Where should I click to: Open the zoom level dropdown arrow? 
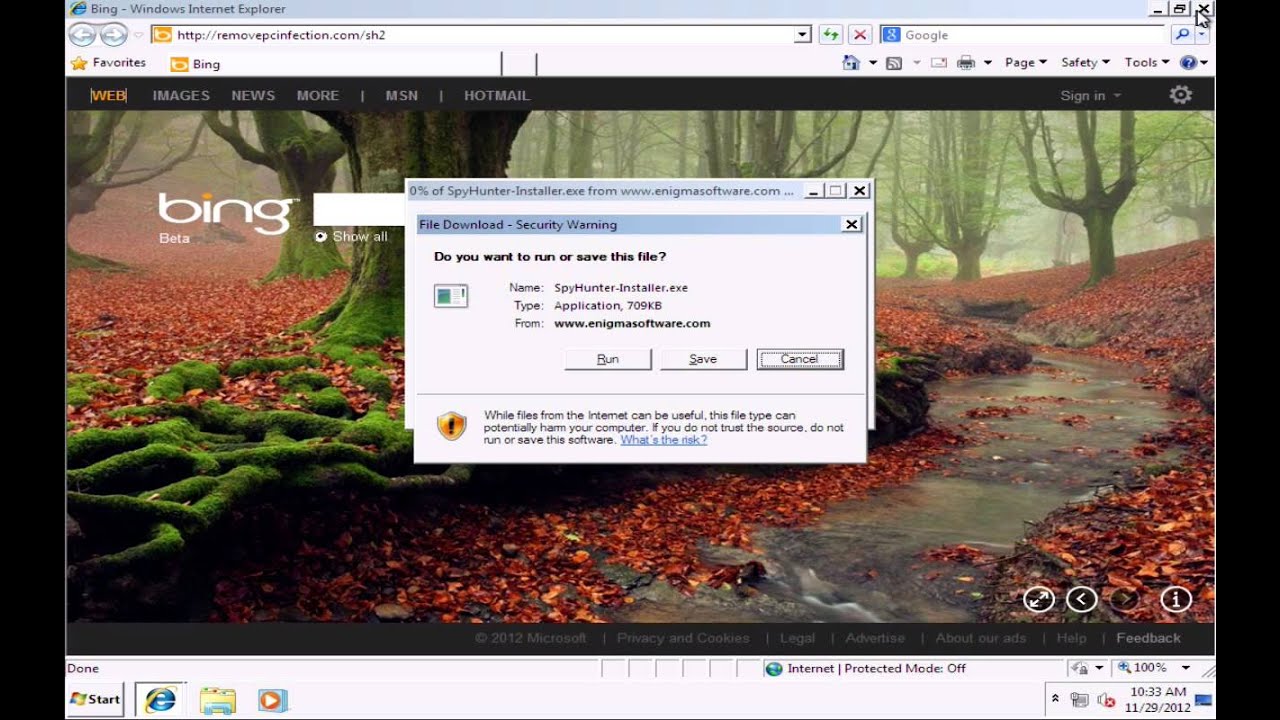1185,668
